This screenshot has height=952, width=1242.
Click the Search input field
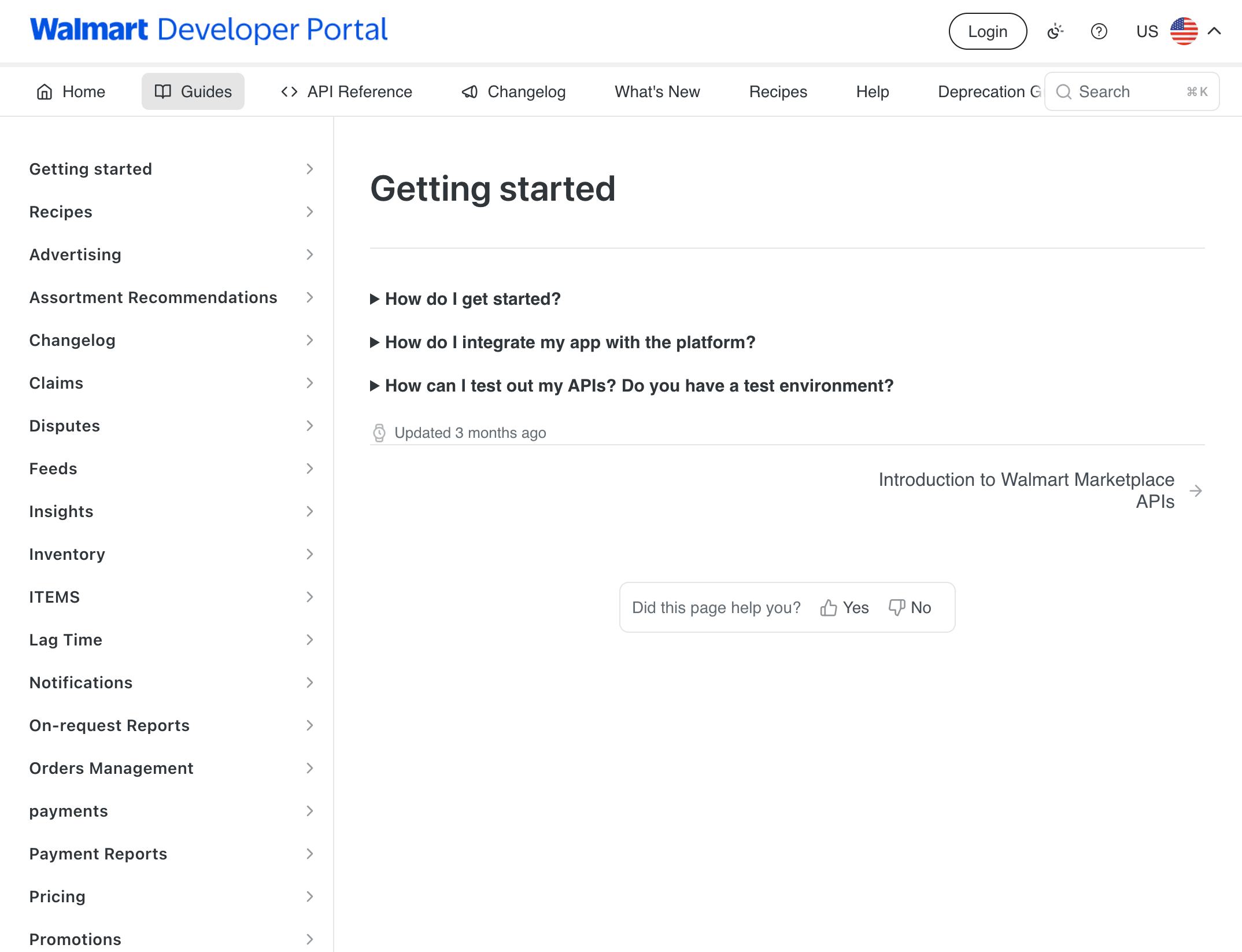pyautogui.click(x=1132, y=91)
